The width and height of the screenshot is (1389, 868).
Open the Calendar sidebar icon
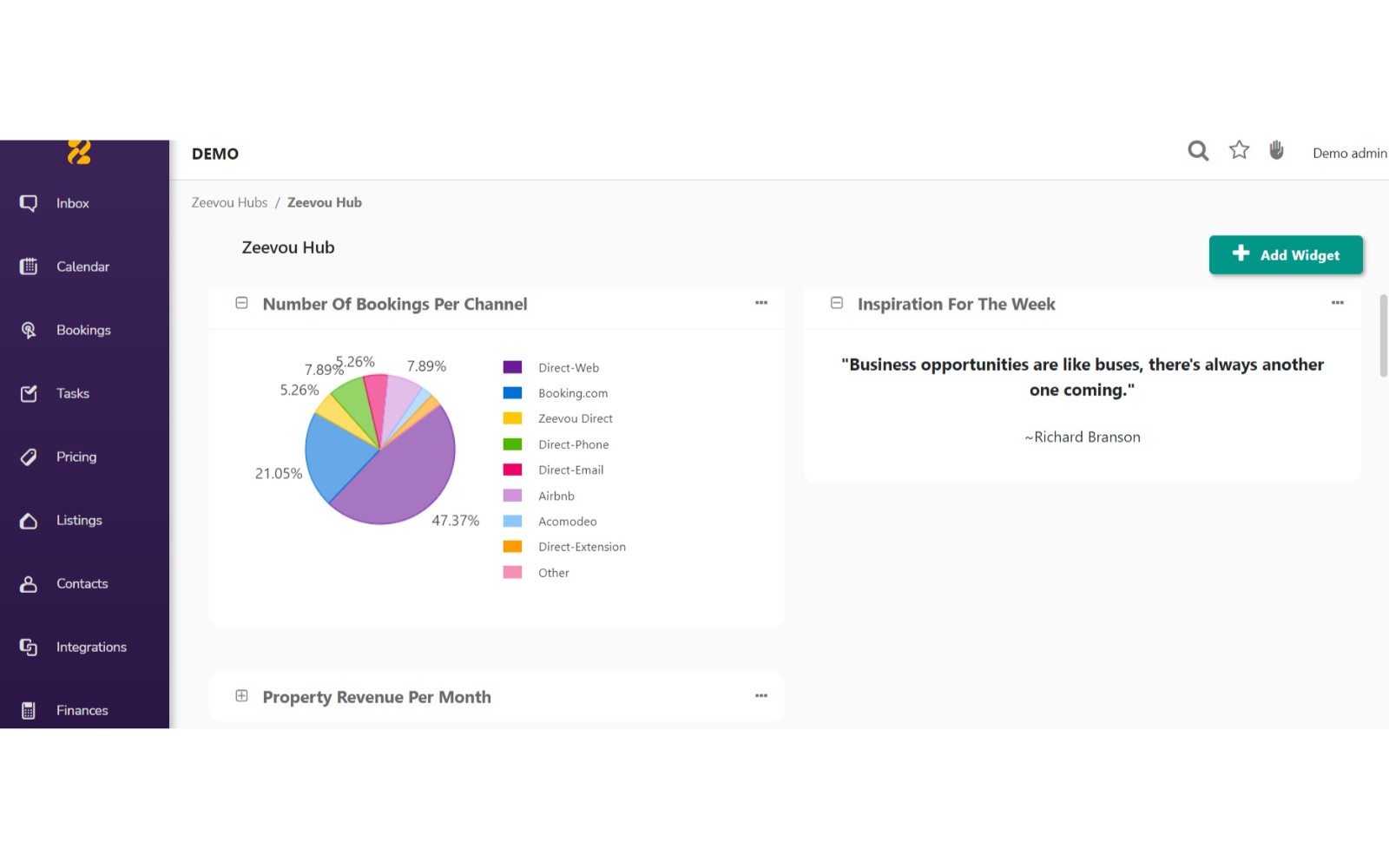point(29,266)
